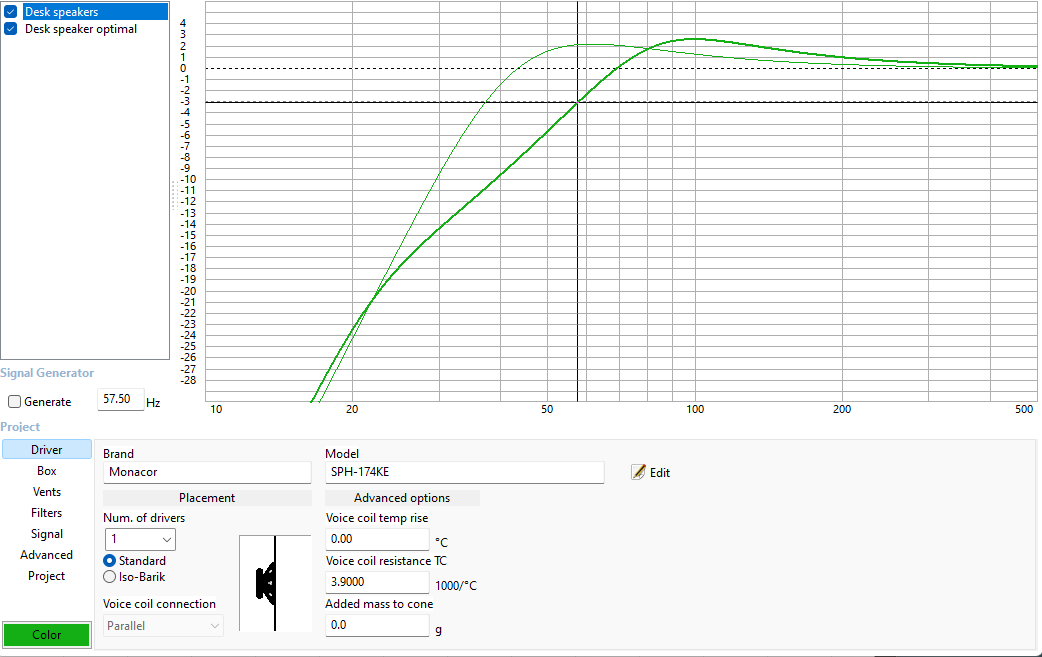Viewport: 1042px width, 657px height.
Task: Uncheck the Desk speakers checkbox
Action: pyautogui.click(x=11, y=12)
